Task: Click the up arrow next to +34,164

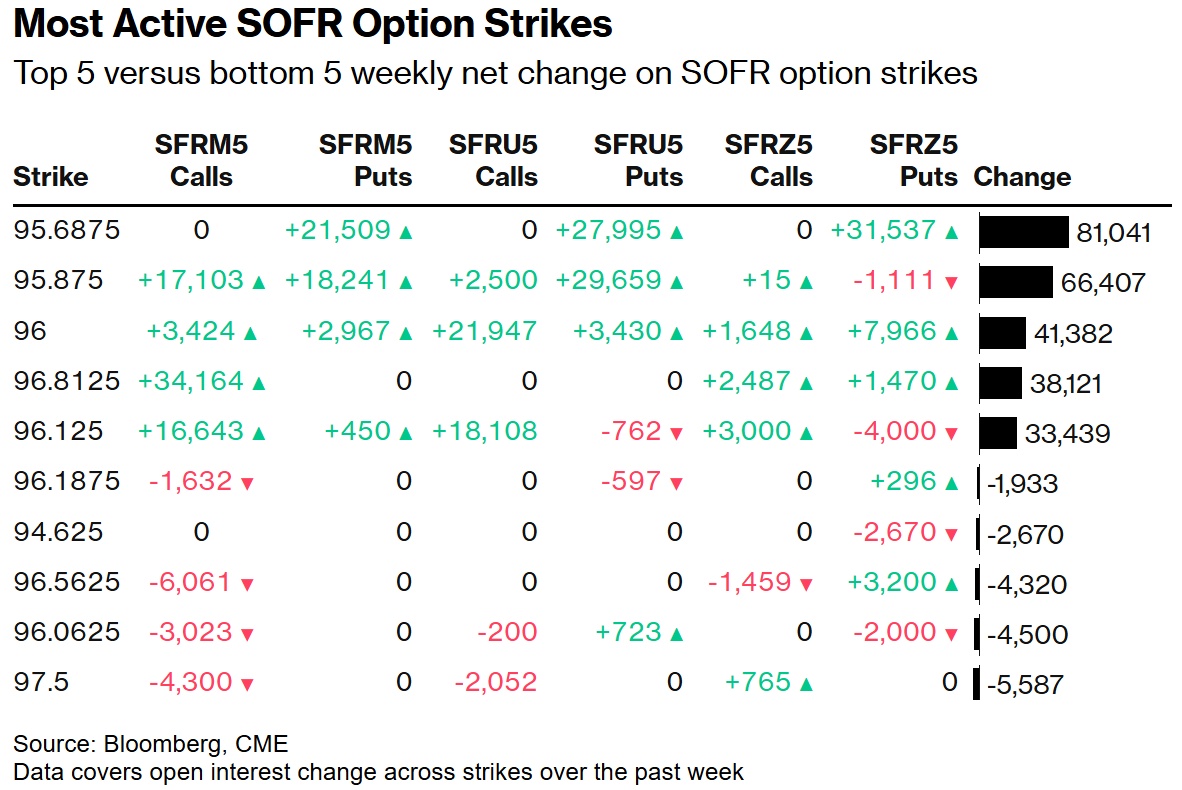Action: (260, 382)
